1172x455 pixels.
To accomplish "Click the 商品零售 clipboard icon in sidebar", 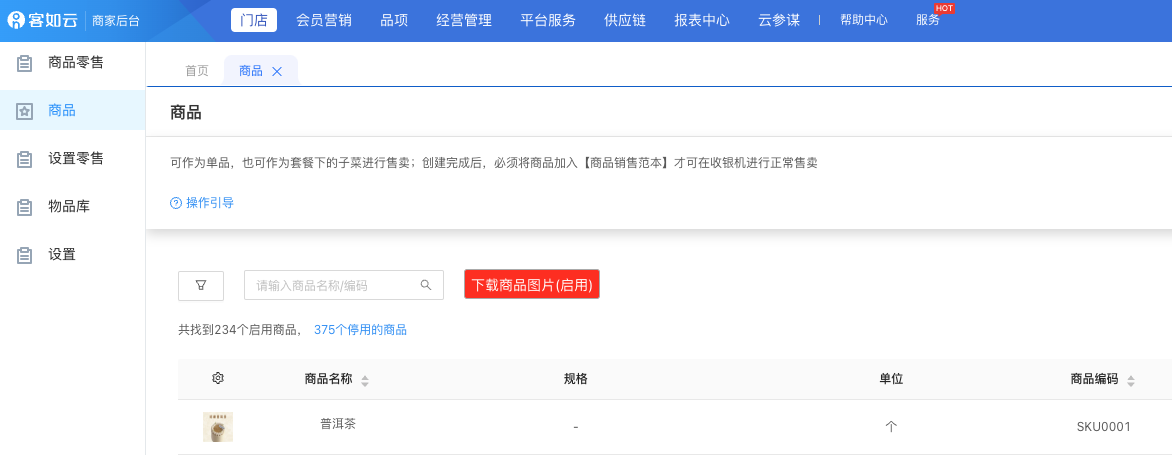I will tap(25, 63).
